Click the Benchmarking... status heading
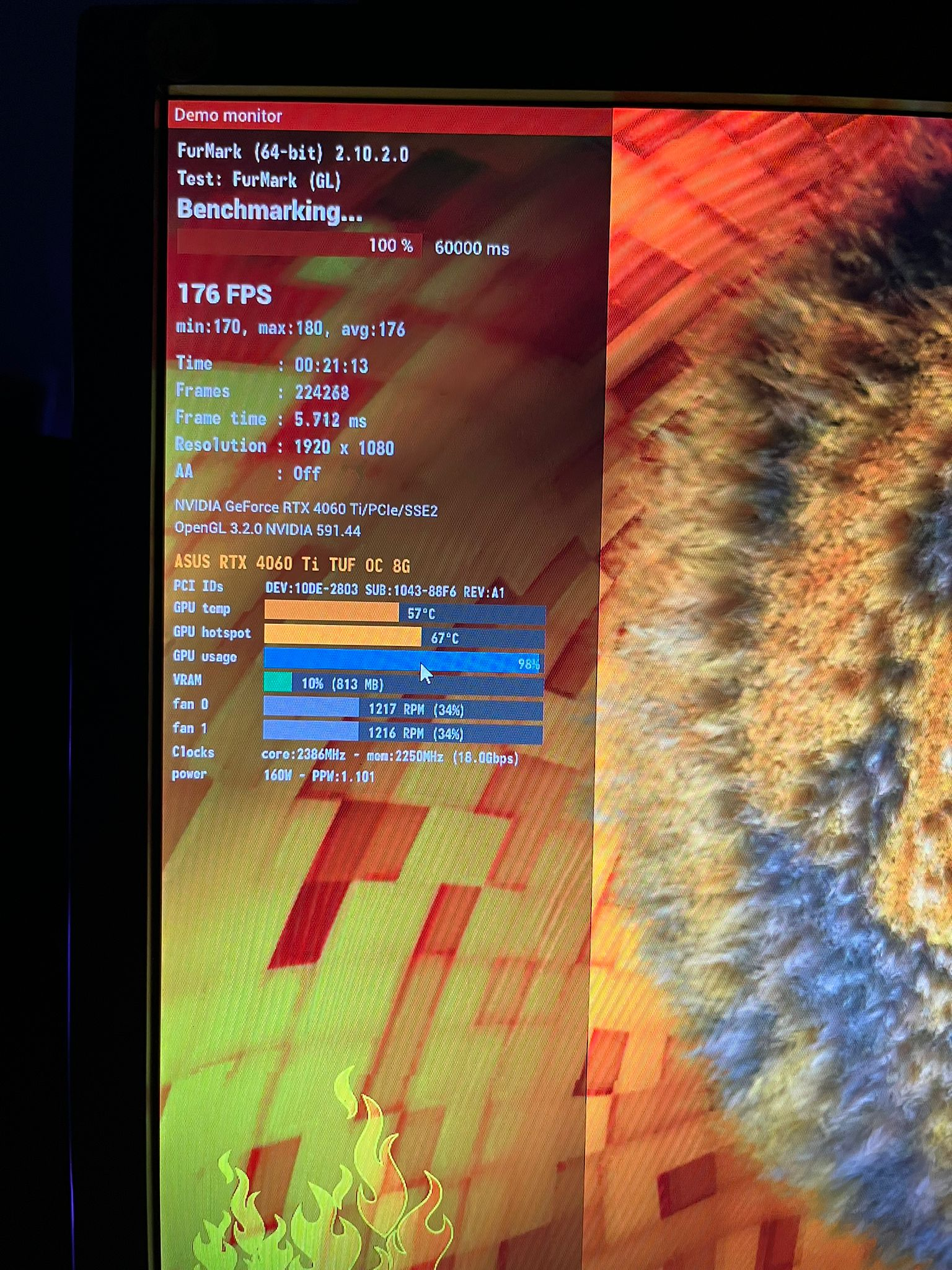Image resolution: width=952 pixels, height=1270 pixels. click(x=270, y=210)
